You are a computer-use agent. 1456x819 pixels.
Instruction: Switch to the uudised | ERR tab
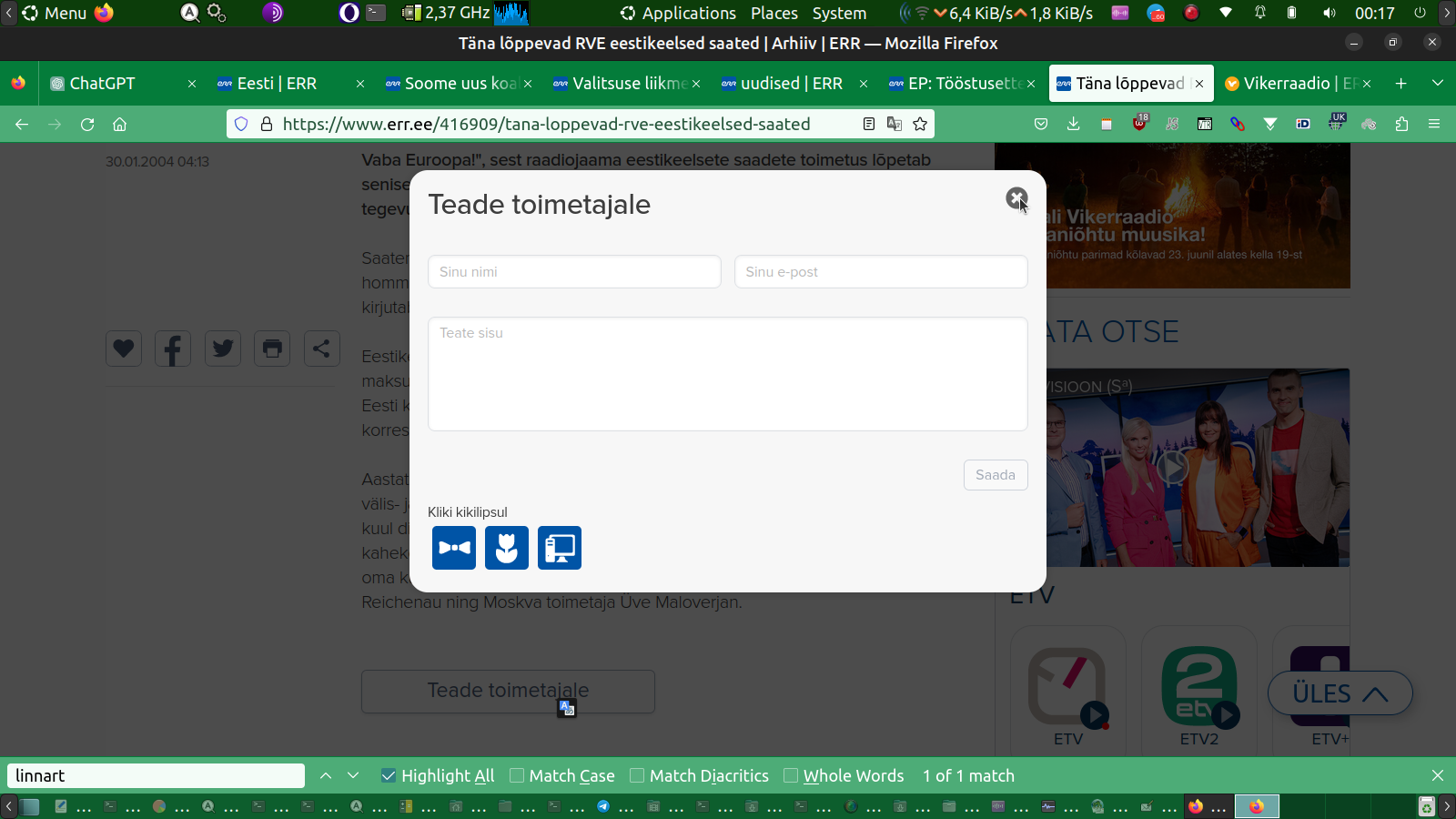(794, 84)
